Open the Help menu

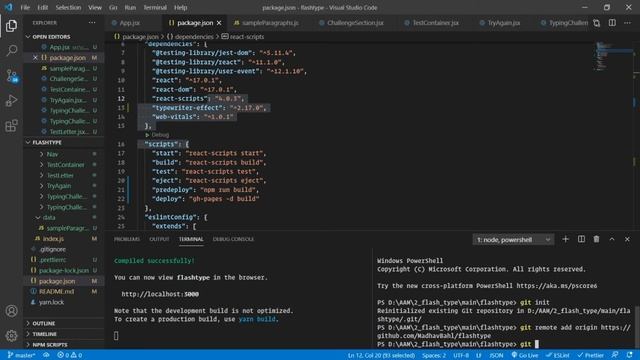180,7
